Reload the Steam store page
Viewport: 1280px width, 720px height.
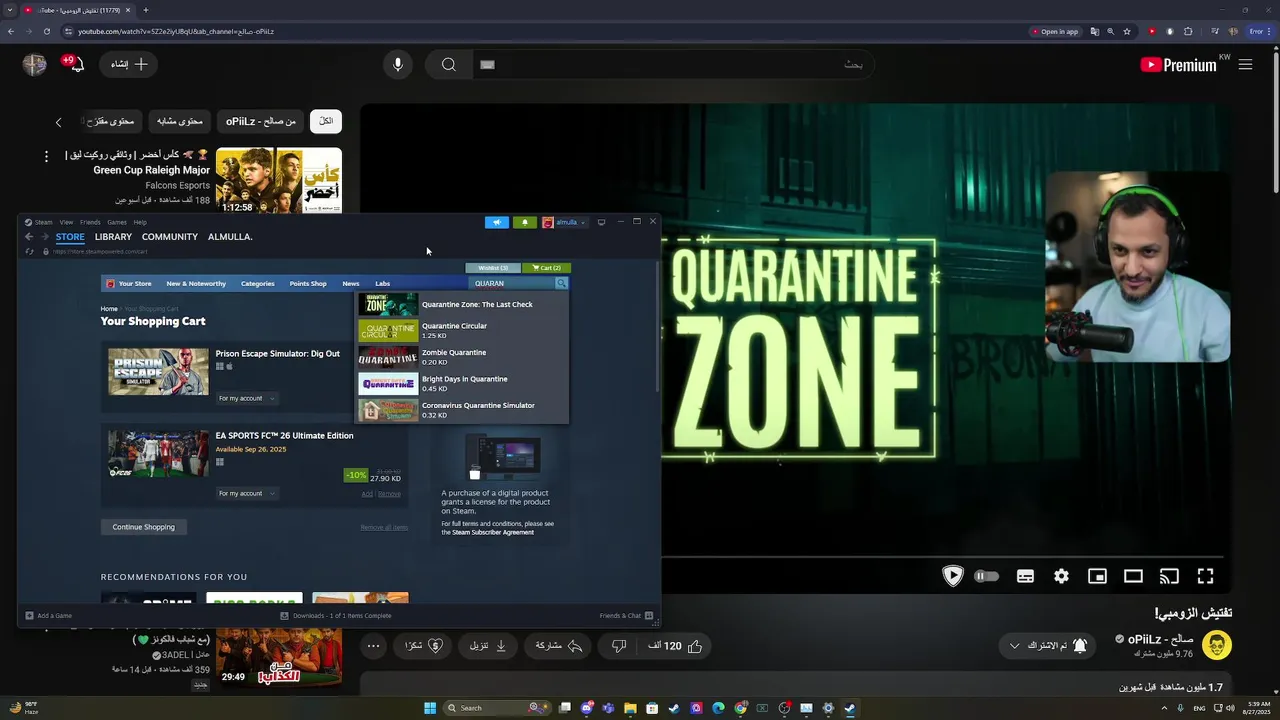pyautogui.click(x=30, y=251)
